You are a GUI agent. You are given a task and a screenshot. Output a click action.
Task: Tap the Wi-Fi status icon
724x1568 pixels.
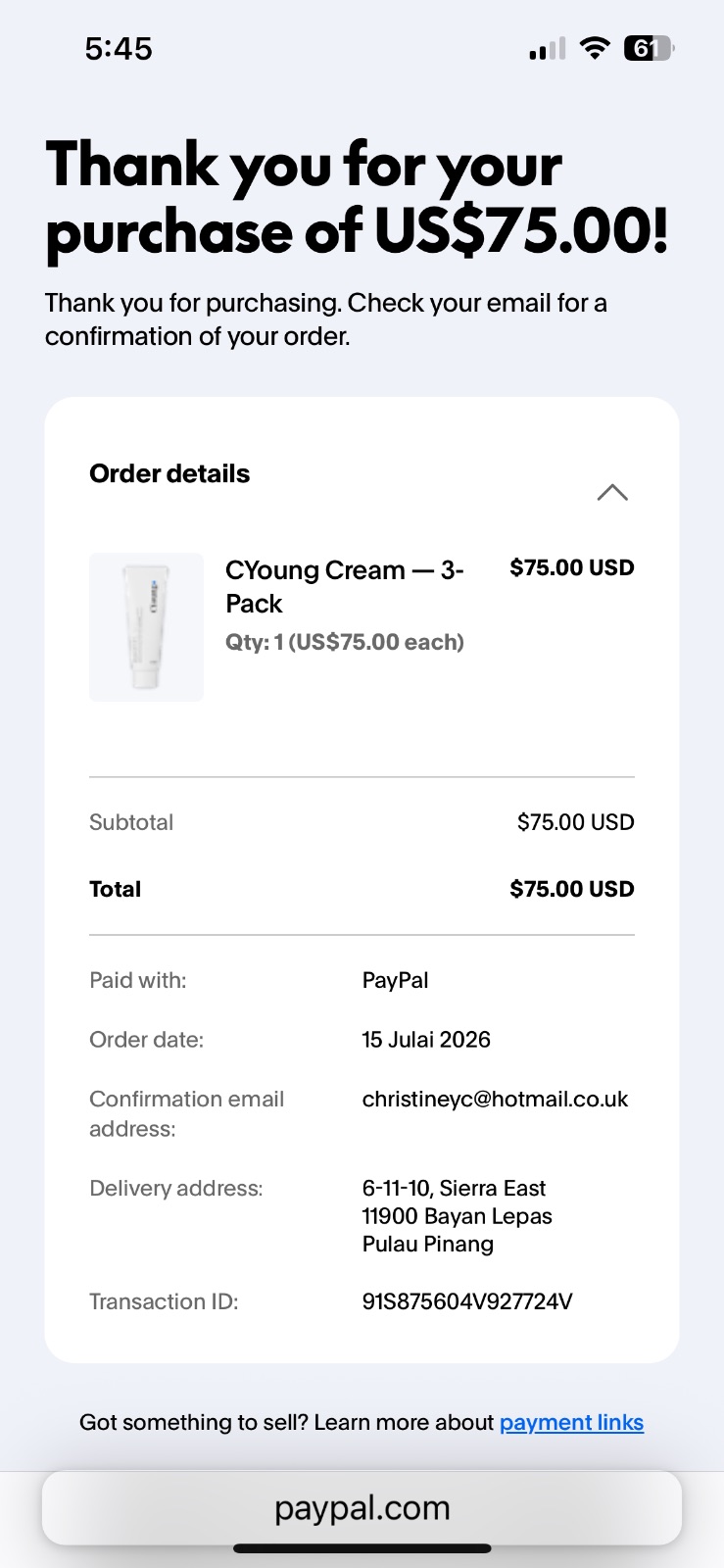(x=595, y=48)
